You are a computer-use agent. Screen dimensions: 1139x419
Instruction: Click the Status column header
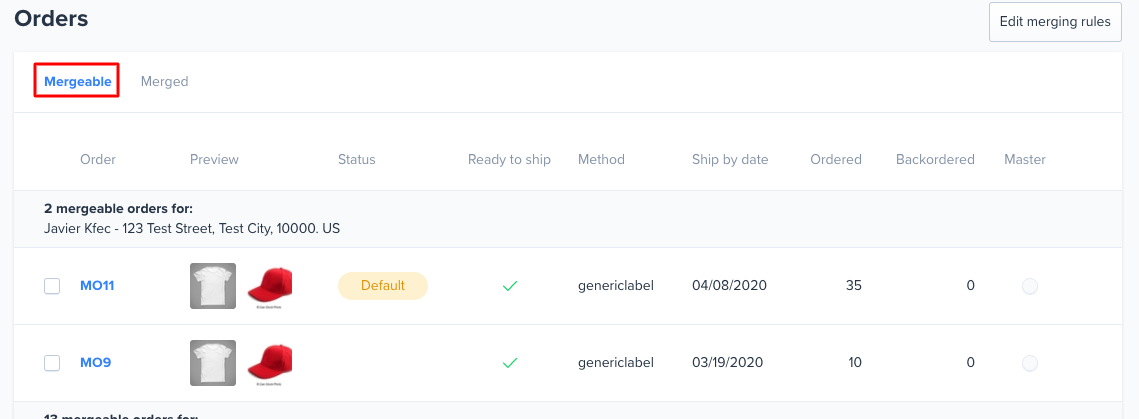[357, 159]
